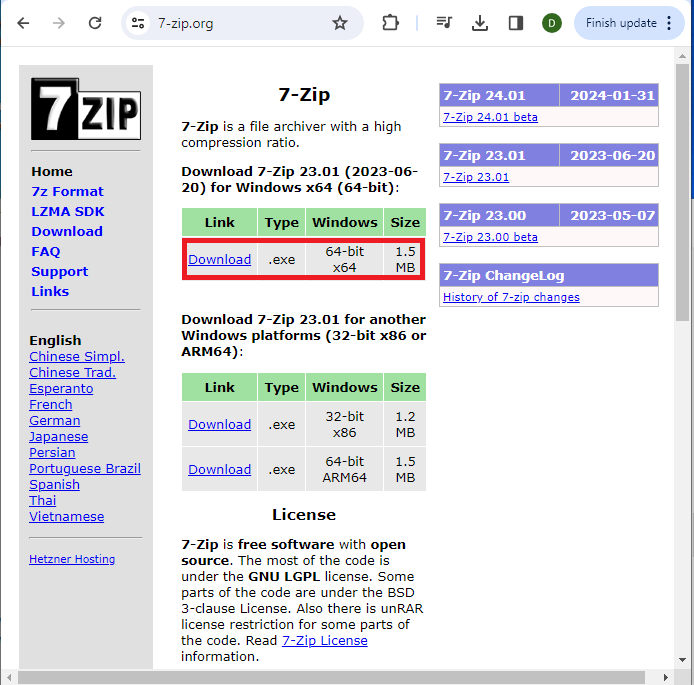Viewport: 694px width, 685px height.
Task: Reload the 7-zip.org page
Action: tap(95, 23)
